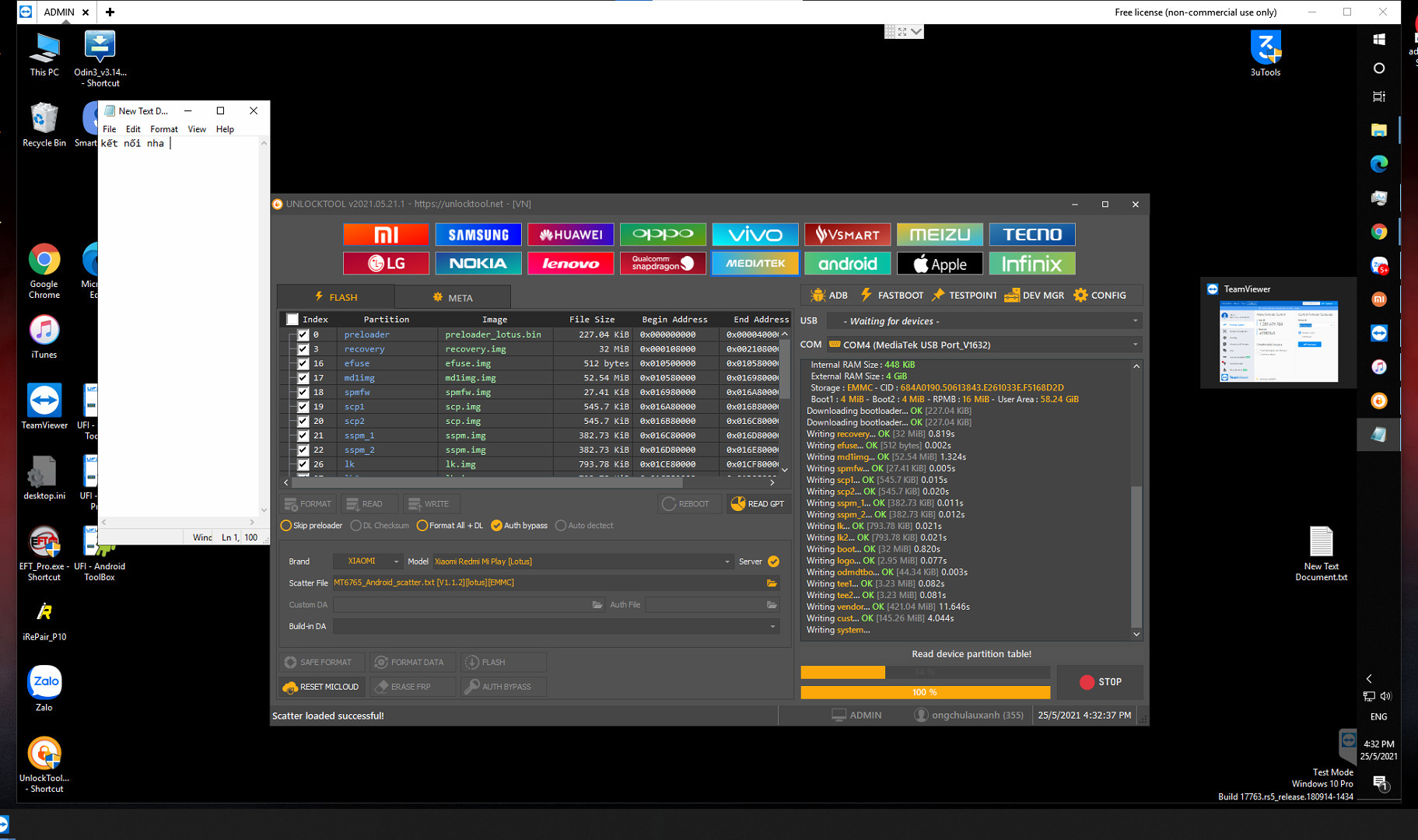This screenshot has width=1418, height=840.
Task: Open Notepad File menu
Action: click(x=110, y=129)
